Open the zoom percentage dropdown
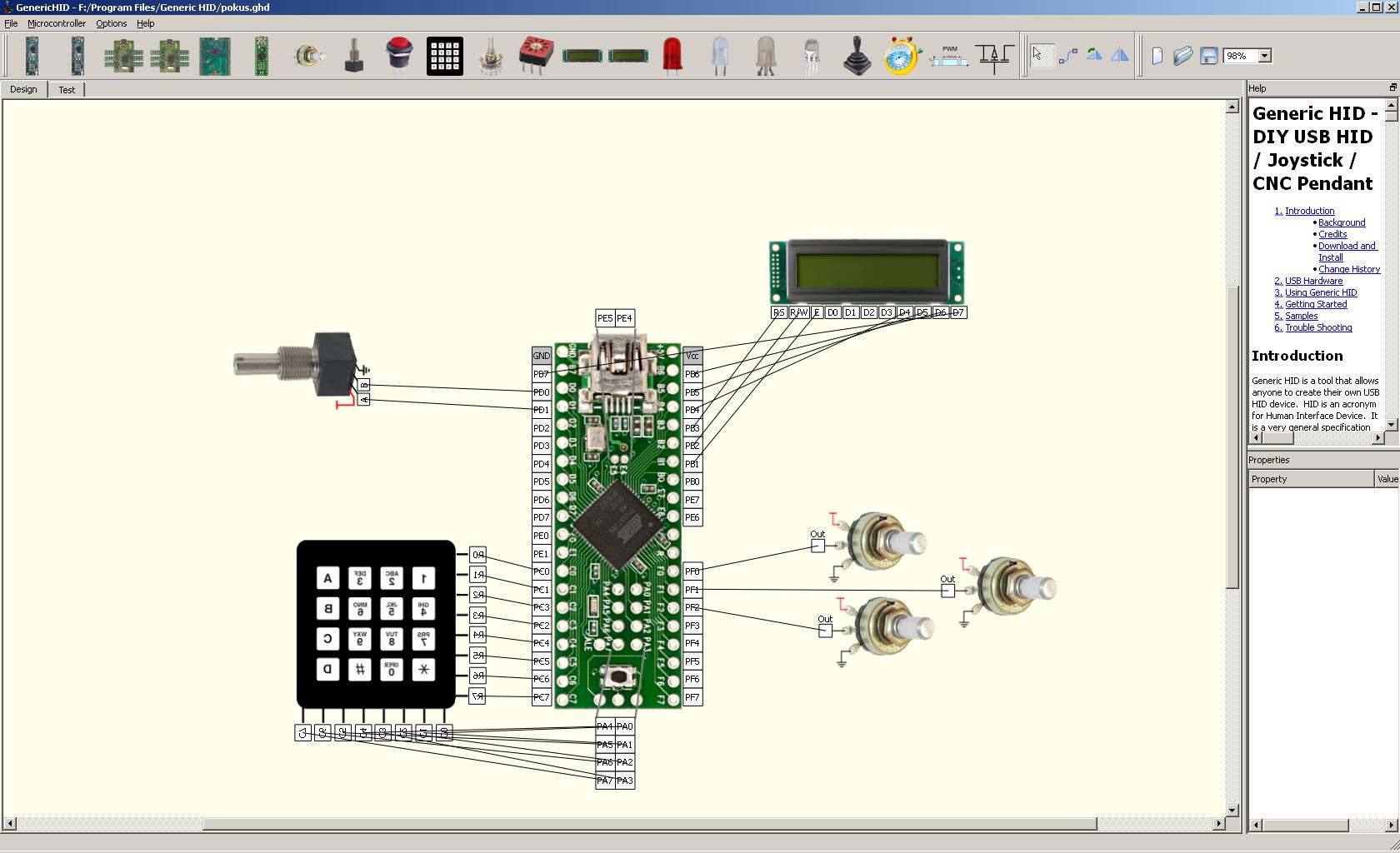Image resolution: width=1400 pixels, height=853 pixels. (x=1264, y=56)
